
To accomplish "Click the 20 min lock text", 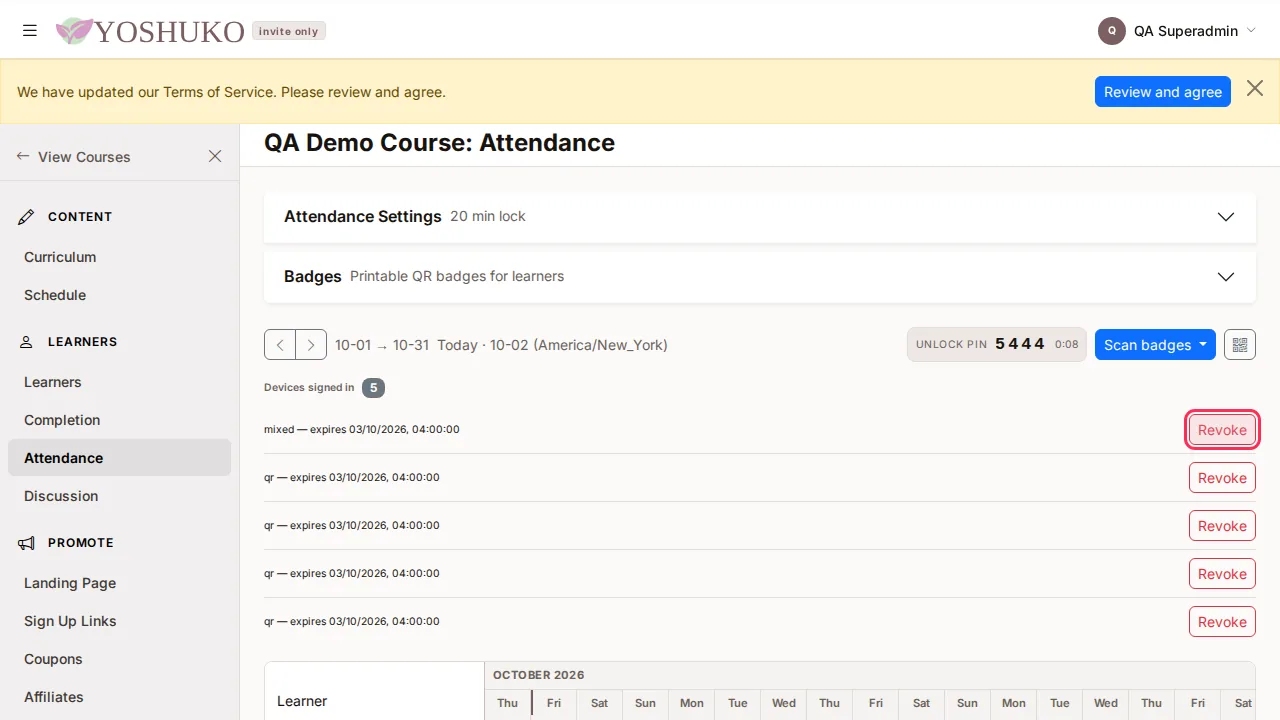I will pyautogui.click(x=488, y=216).
